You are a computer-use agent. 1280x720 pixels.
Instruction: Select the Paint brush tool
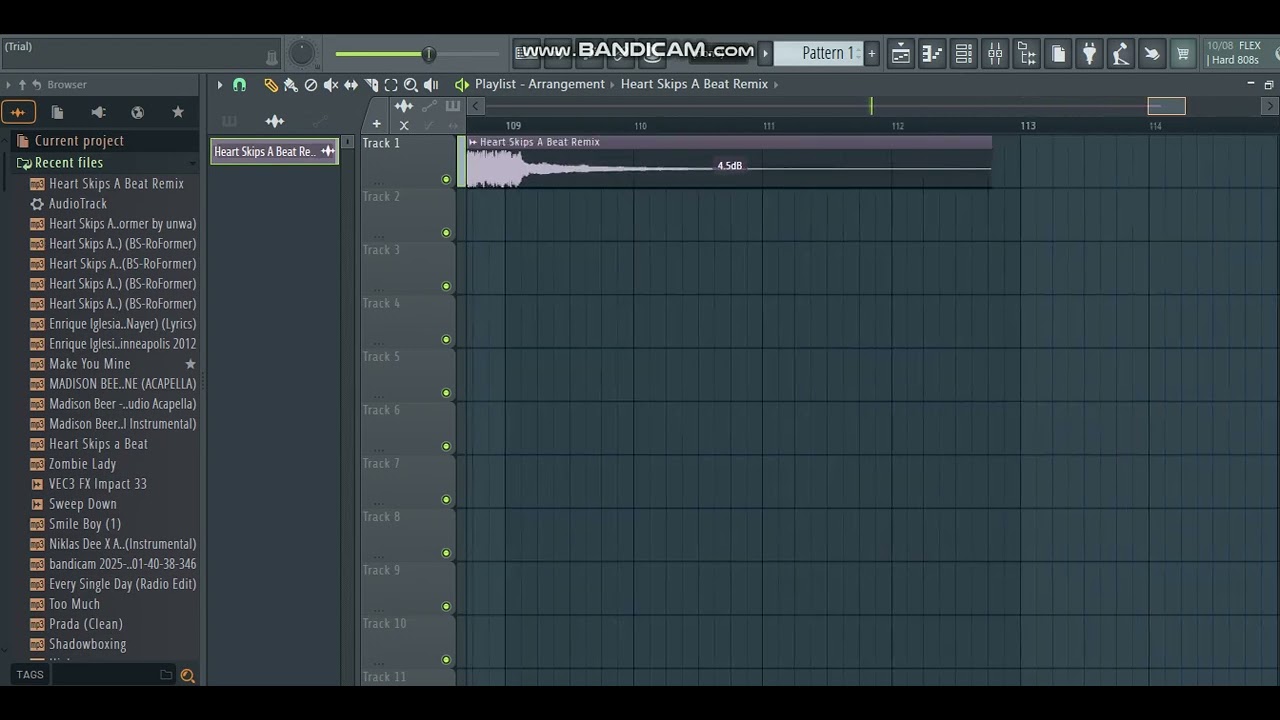pyautogui.click(x=291, y=85)
